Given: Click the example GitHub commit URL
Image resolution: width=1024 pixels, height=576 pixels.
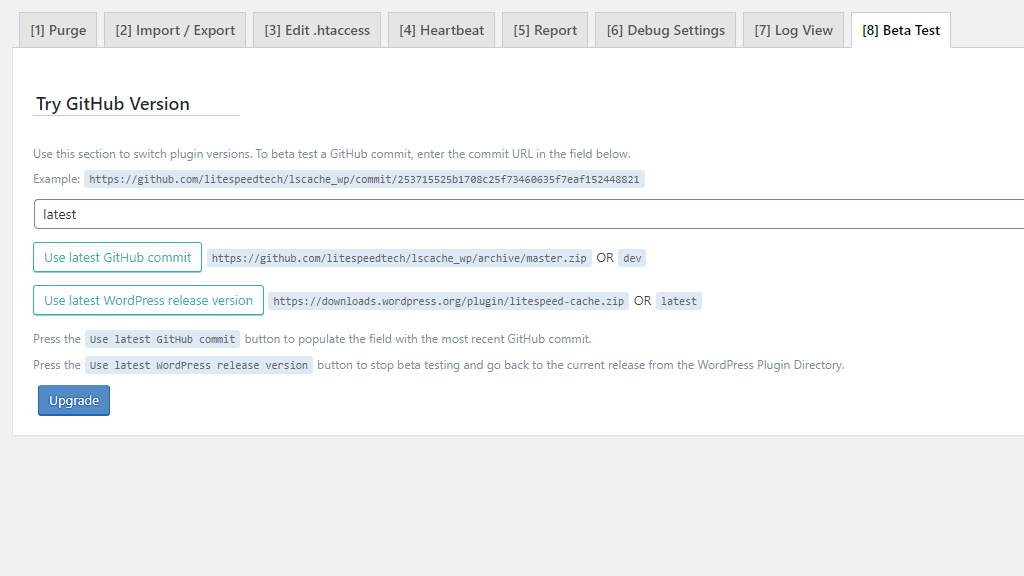Looking at the screenshot, I should pyautogui.click(x=364, y=179).
